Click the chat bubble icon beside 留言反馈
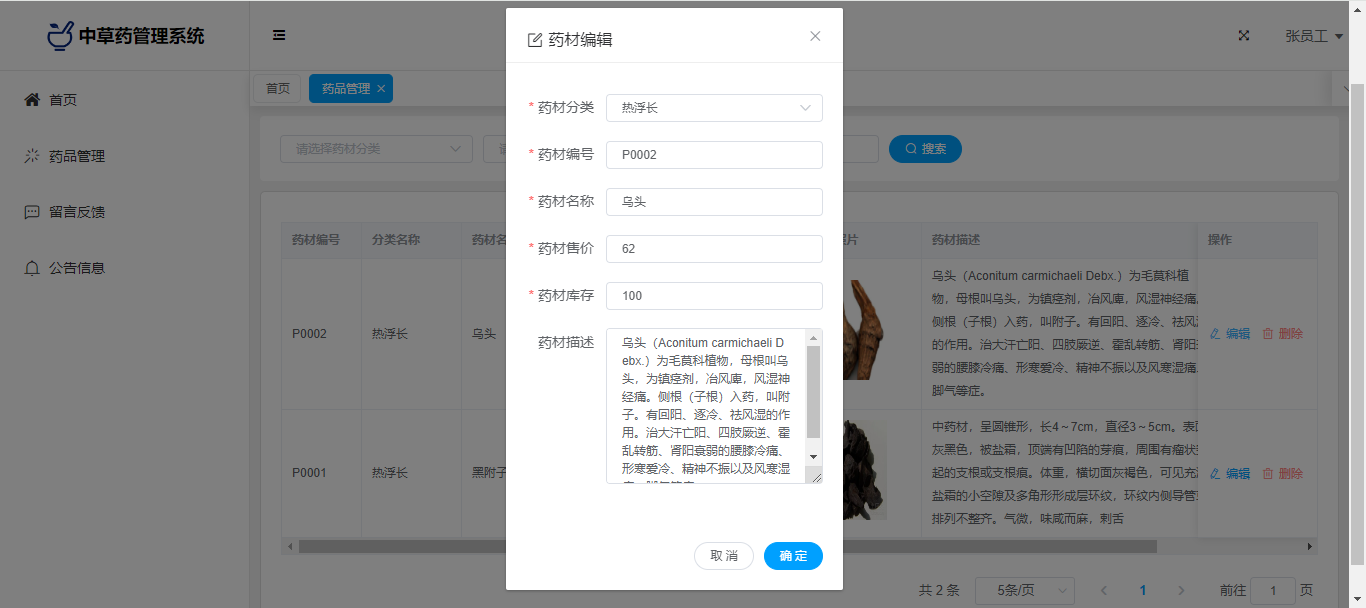1366x608 pixels. tap(32, 212)
